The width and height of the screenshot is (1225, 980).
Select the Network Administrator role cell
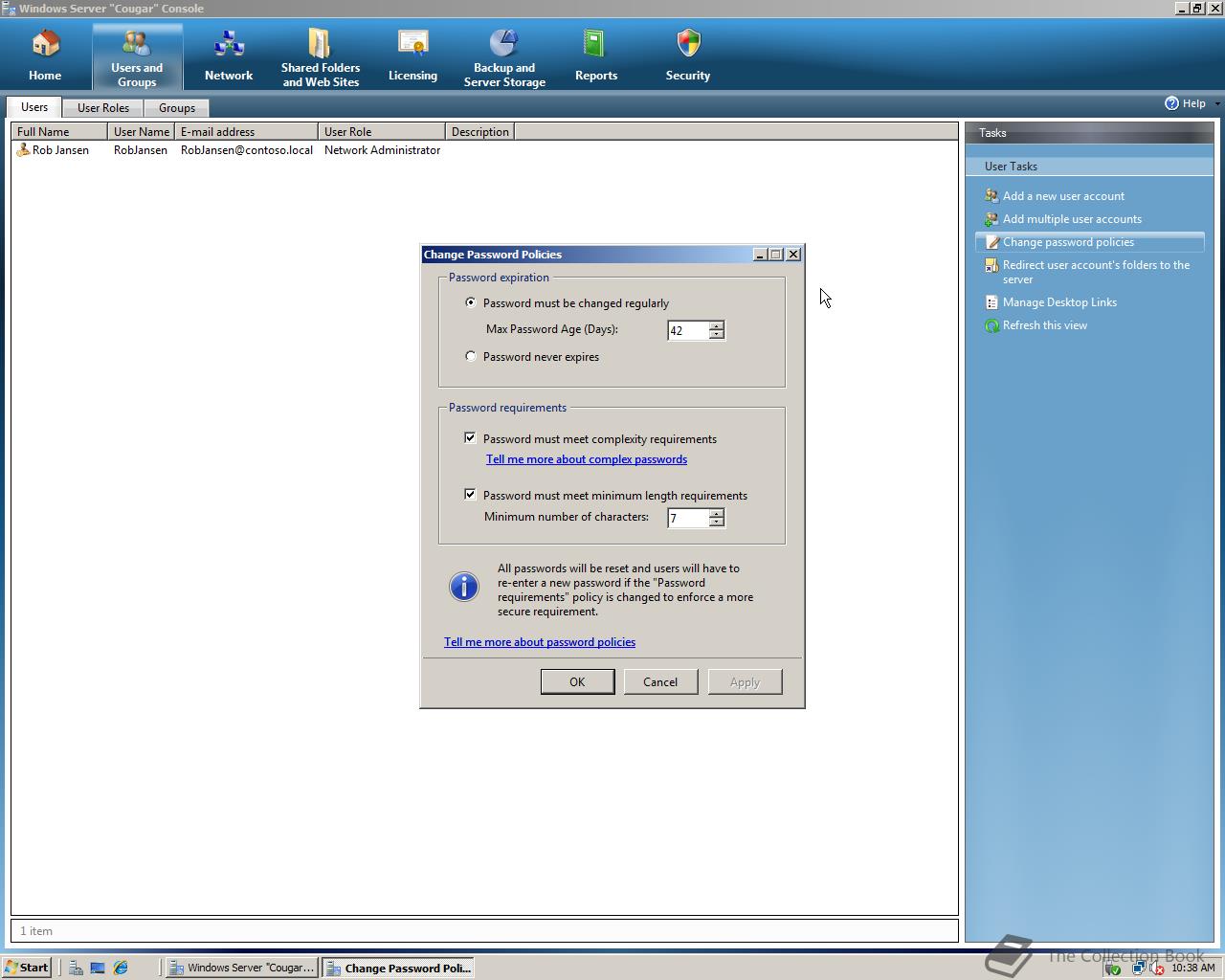coord(382,150)
